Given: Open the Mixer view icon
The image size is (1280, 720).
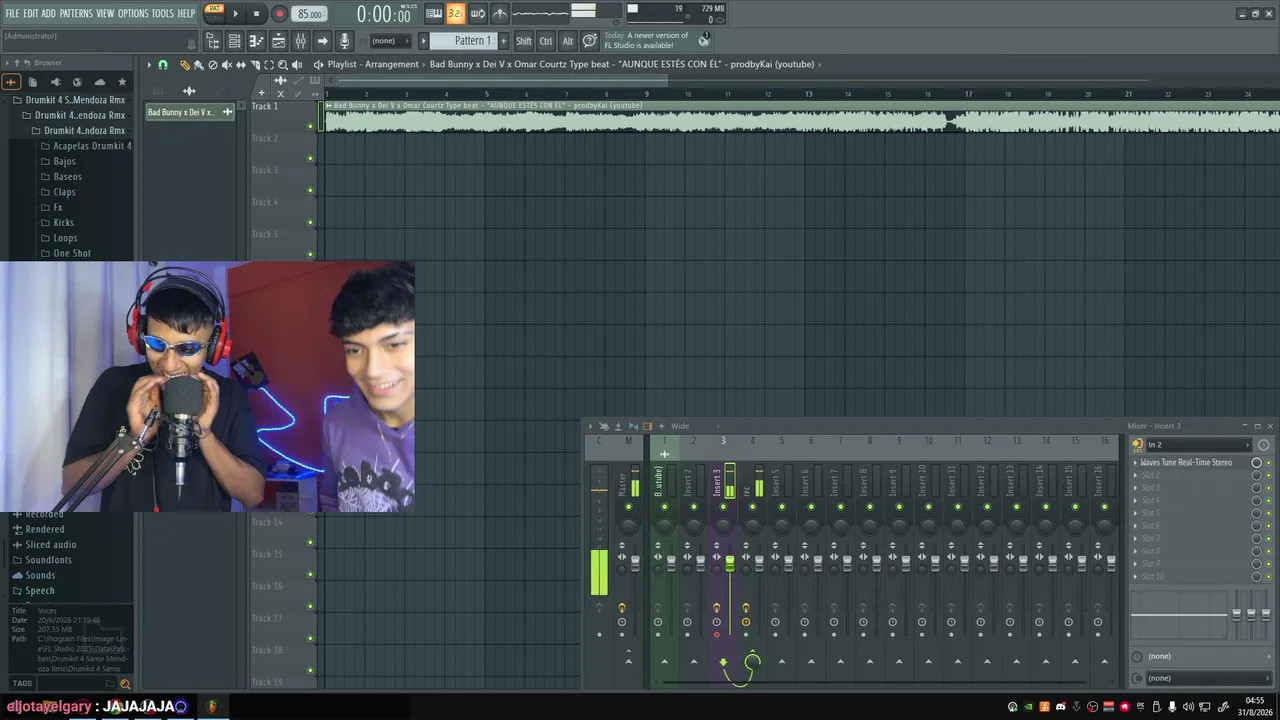Looking at the screenshot, I should 300,41.
